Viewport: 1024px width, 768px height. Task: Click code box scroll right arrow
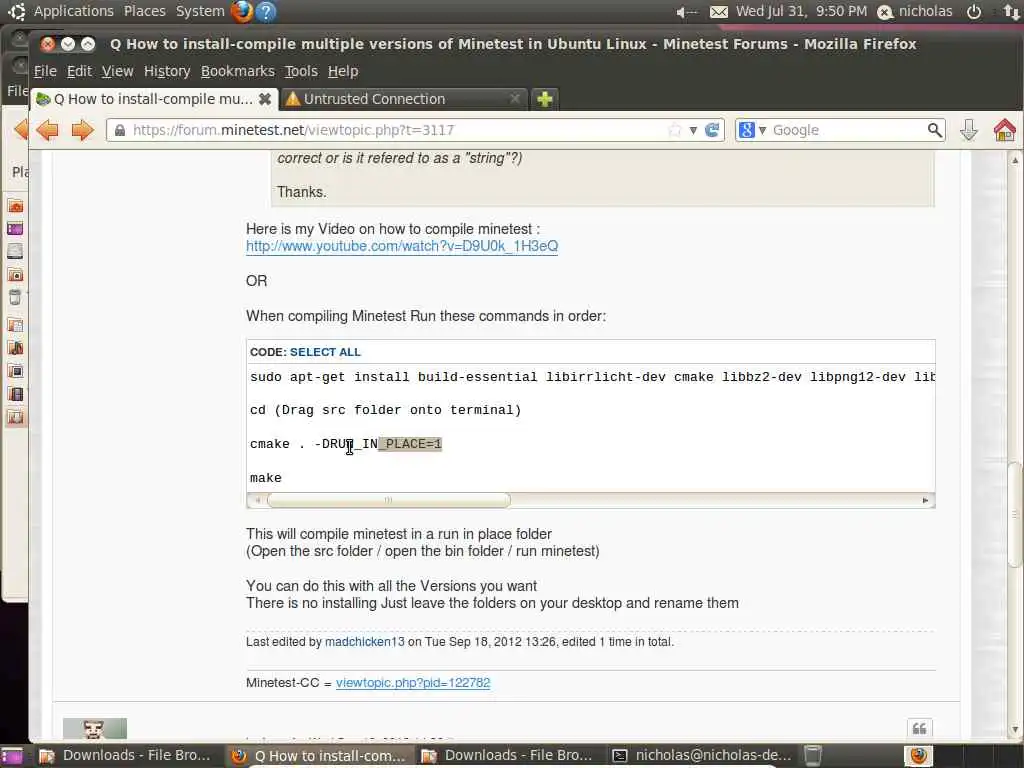925,501
